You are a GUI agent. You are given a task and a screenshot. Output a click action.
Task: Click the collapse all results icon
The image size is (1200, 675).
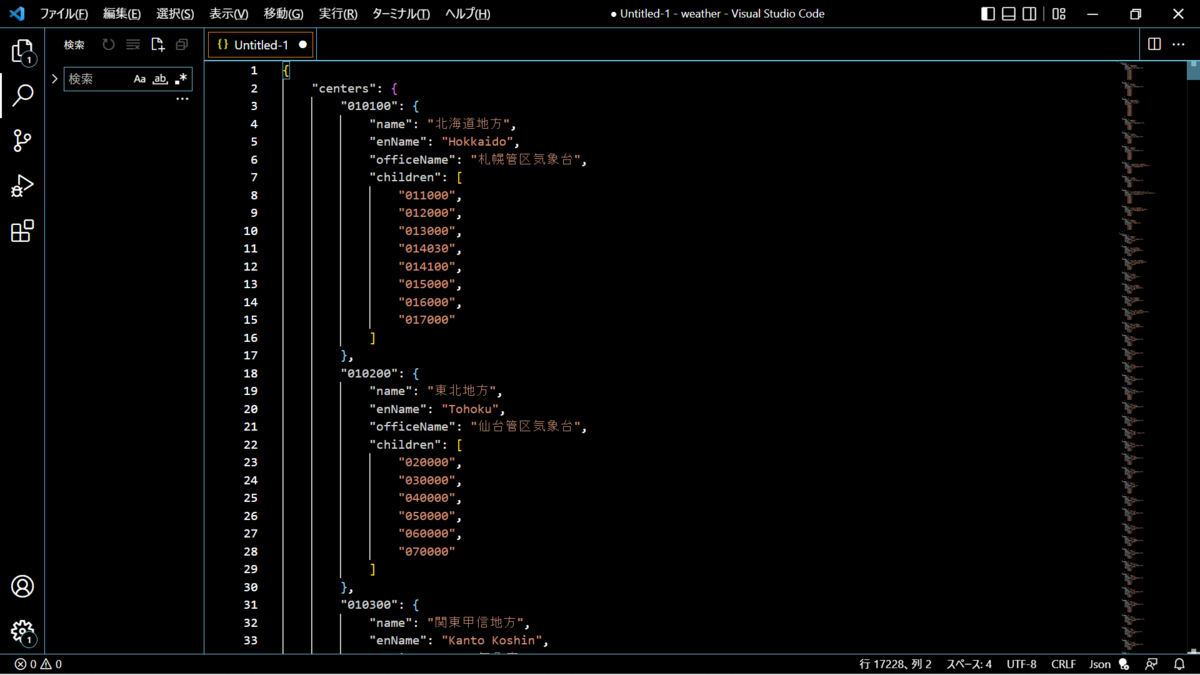(x=182, y=45)
